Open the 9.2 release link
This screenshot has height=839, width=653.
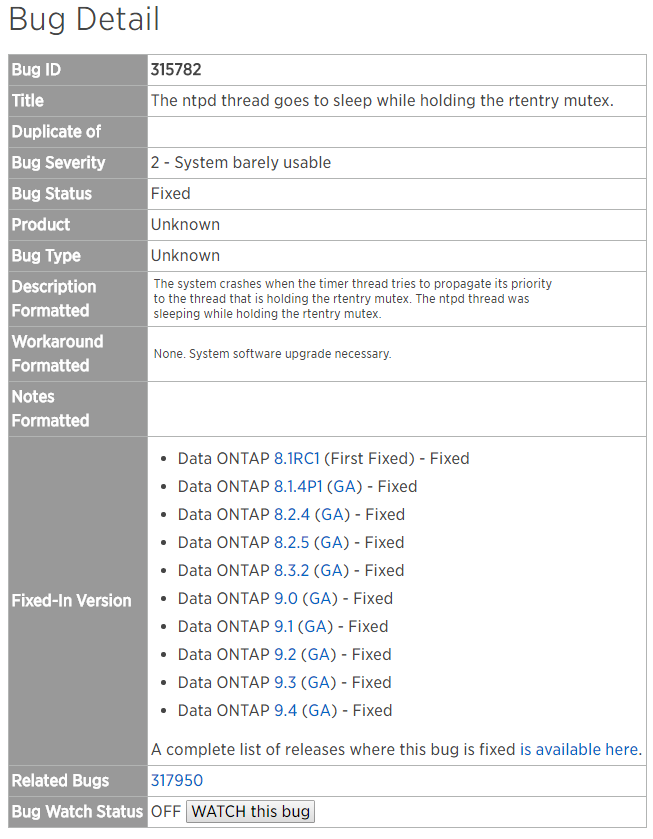pyautogui.click(x=285, y=654)
